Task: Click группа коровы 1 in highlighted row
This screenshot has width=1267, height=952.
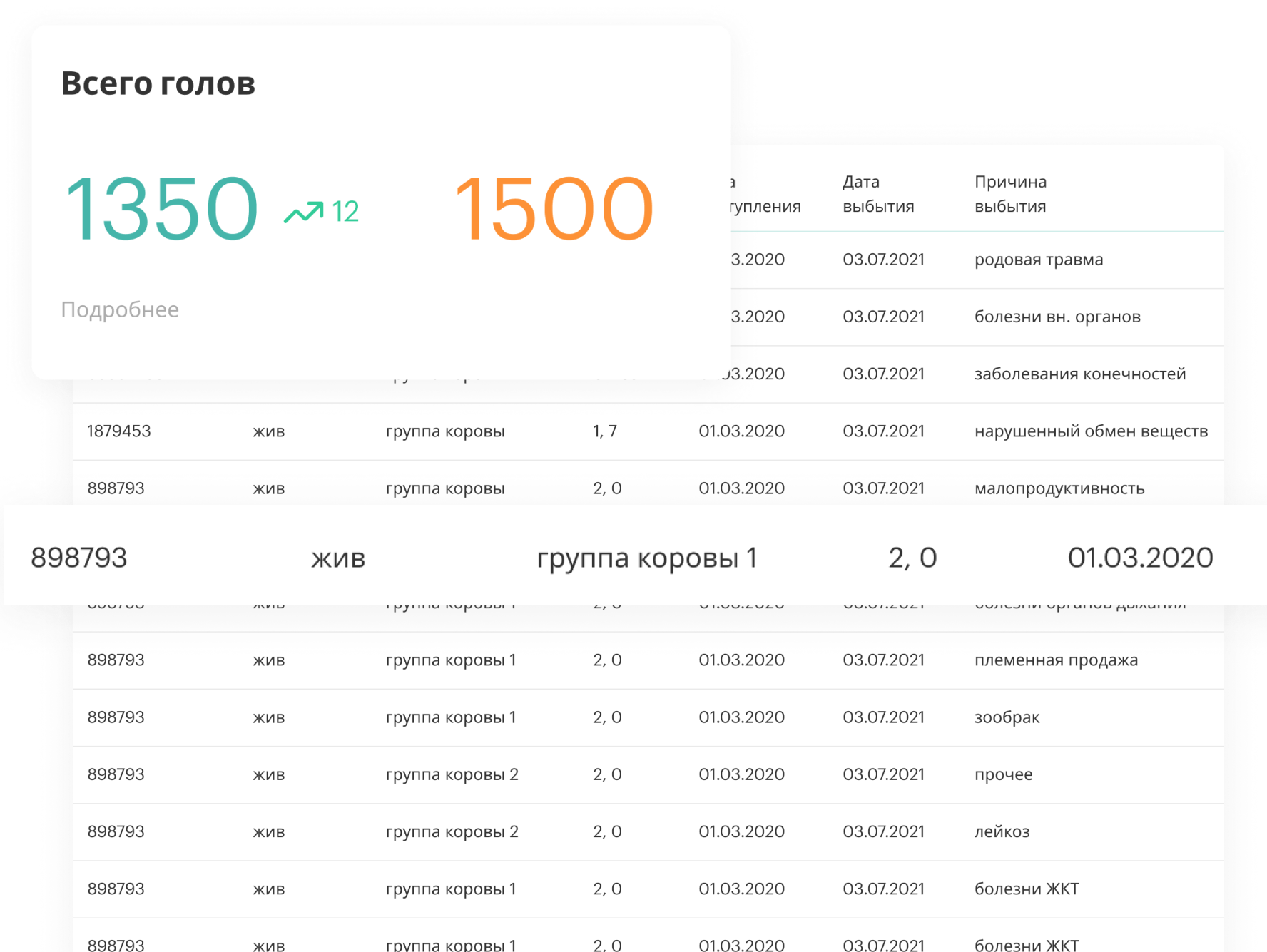Action: 646,558
